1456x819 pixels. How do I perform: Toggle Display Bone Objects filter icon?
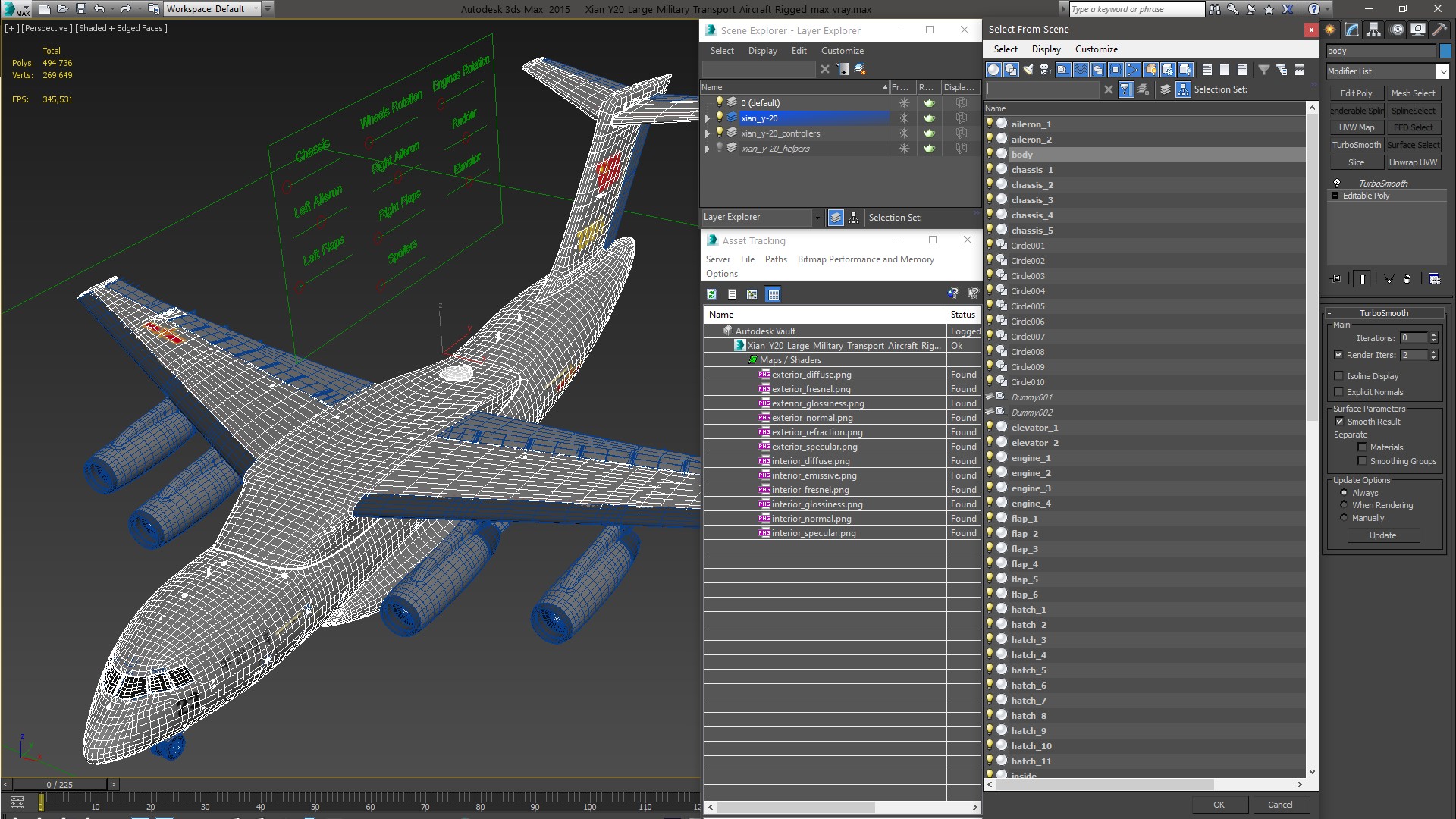(x=1133, y=70)
